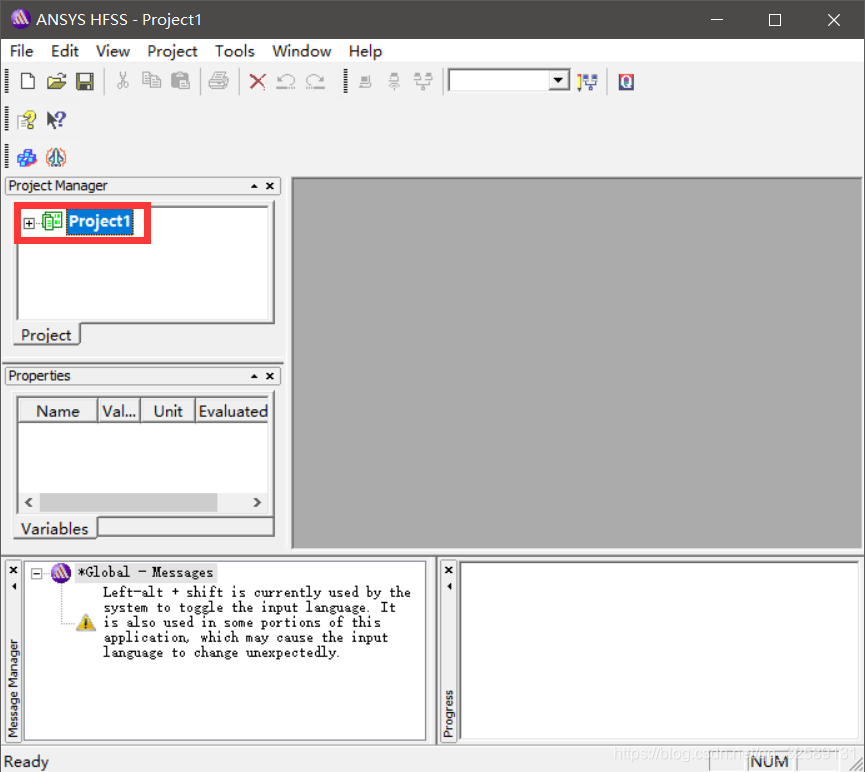Expand the Project1 tree node
Screen dimensions: 865x772
pos(29,223)
